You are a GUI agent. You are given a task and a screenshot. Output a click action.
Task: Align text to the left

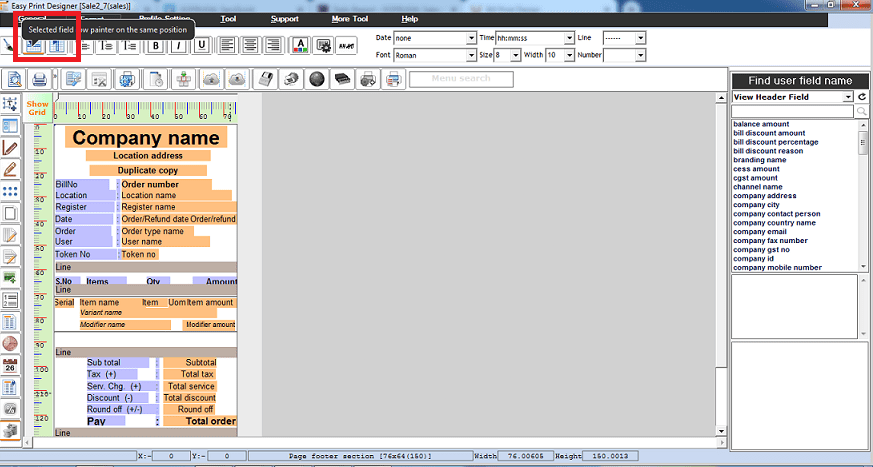coord(227,46)
